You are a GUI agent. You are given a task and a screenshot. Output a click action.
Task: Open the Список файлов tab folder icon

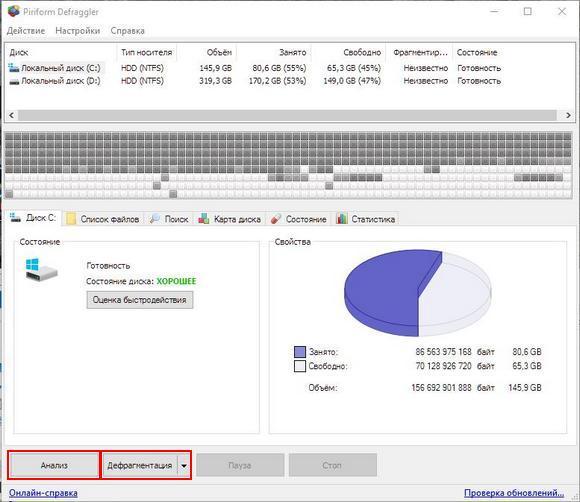coord(71,219)
